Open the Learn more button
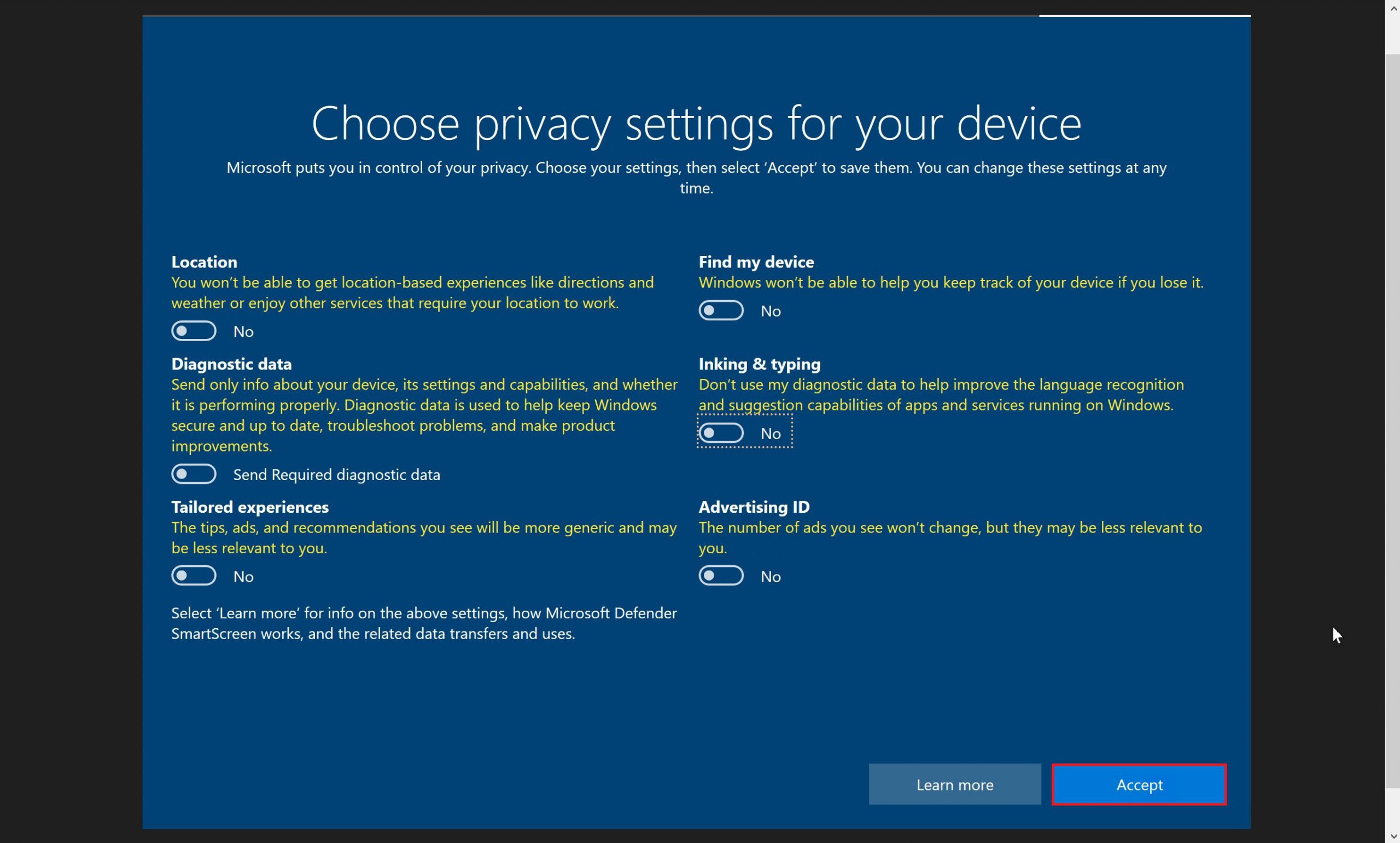The height and width of the screenshot is (843, 1400). coord(954,785)
